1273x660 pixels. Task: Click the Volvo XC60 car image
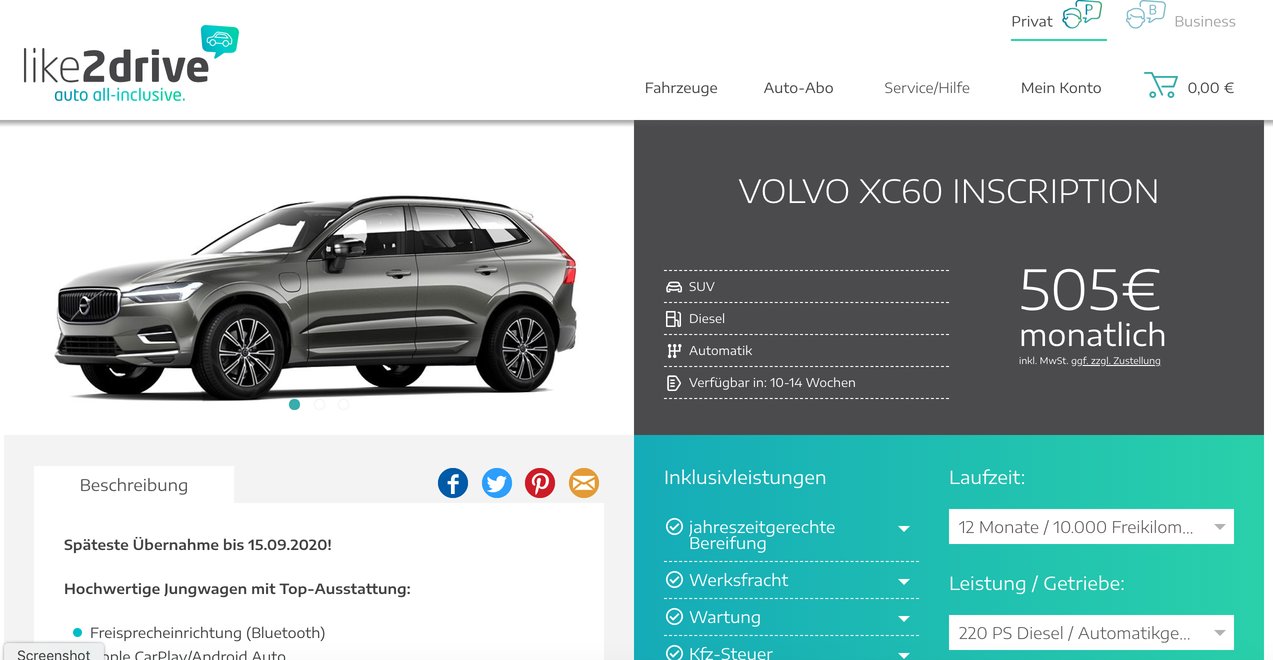click(x=316, y=295)
